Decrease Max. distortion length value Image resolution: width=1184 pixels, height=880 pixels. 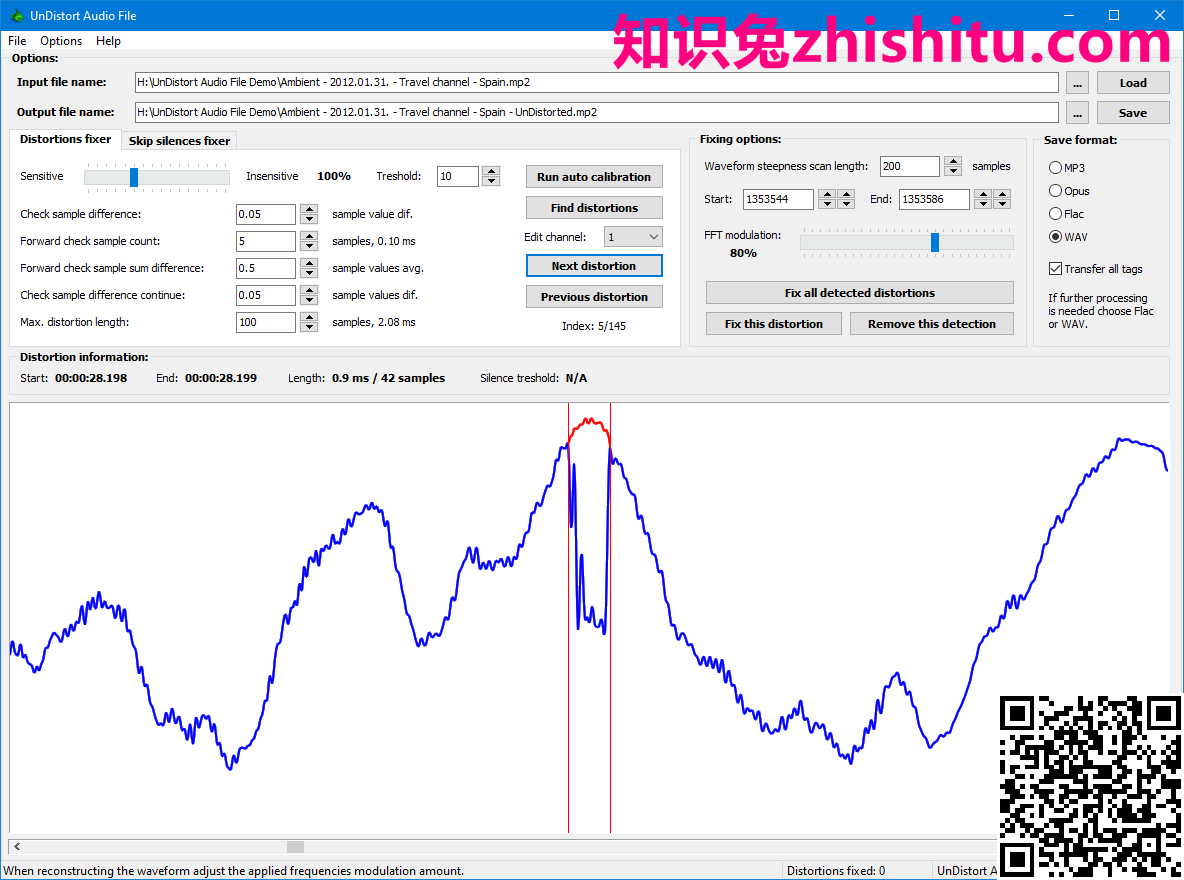(x=309, y=327)
